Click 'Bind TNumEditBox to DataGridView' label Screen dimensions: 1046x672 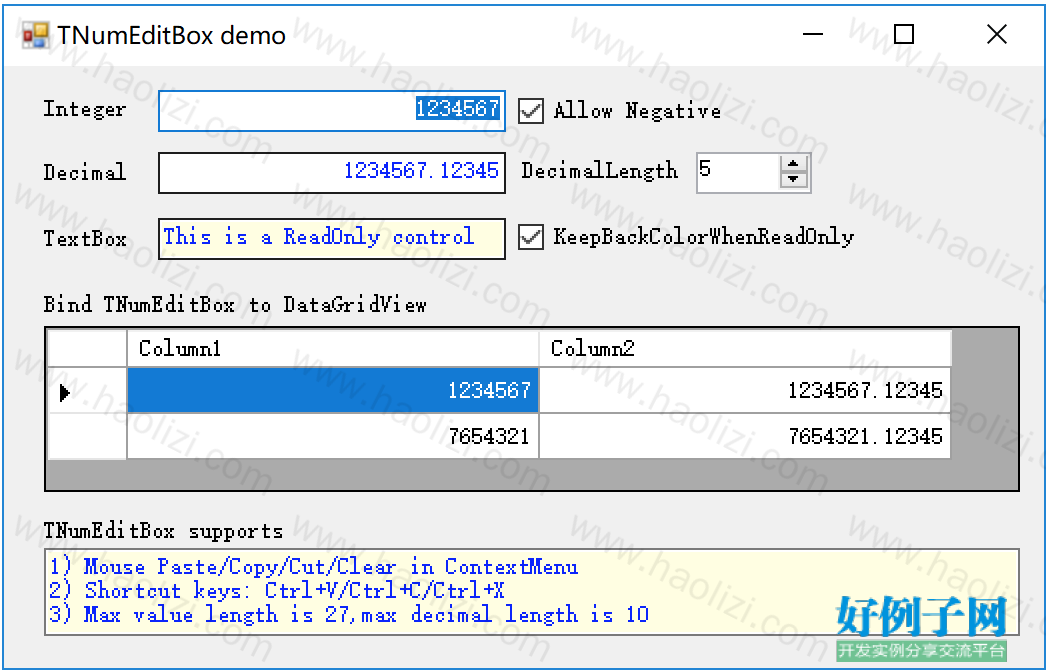tap(235, 305)
